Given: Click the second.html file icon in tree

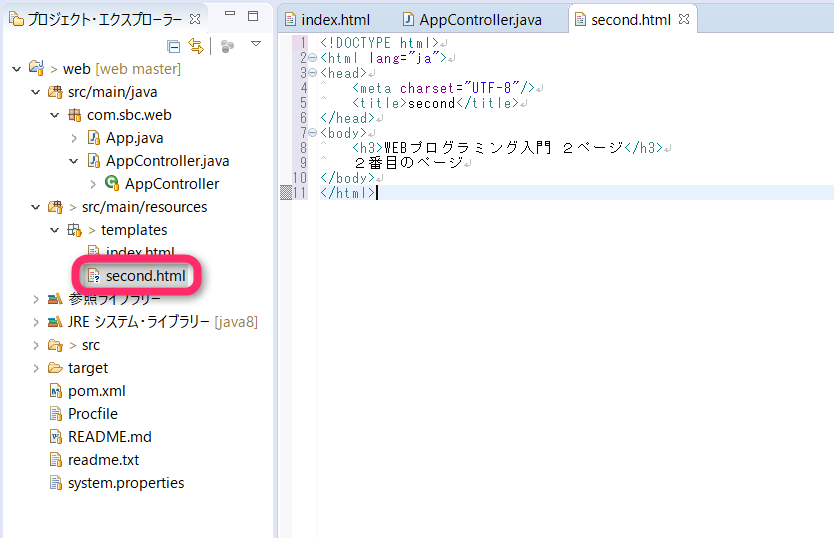Looking at the screenshot, I should [x=94, y=276].
